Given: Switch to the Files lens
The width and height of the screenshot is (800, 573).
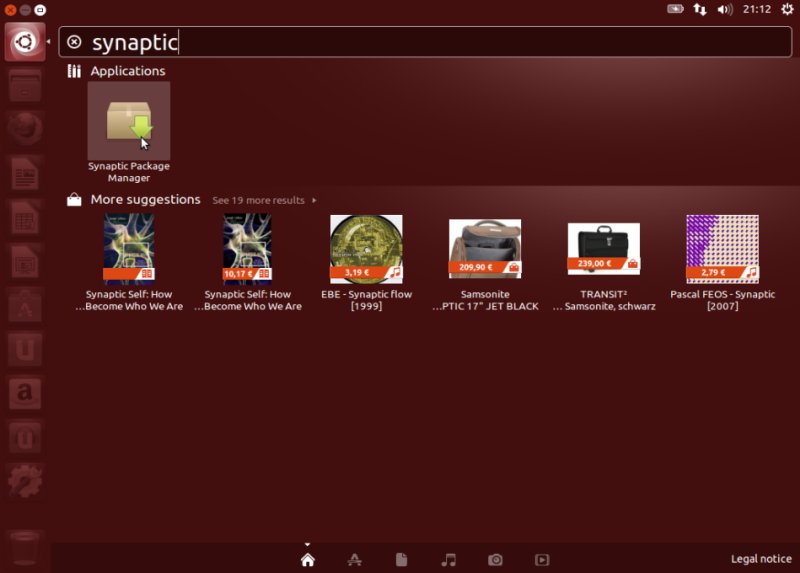Looking at the screenshot, I should click(402, 560).
